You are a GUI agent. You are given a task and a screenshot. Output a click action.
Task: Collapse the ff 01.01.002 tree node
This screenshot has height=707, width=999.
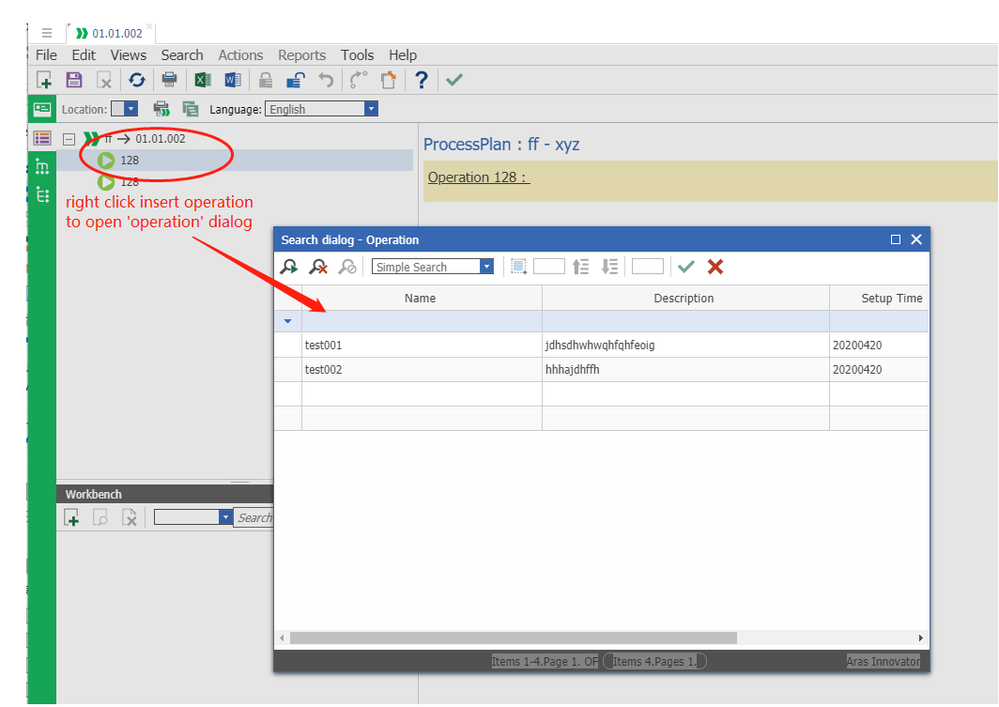coord(69,139)
